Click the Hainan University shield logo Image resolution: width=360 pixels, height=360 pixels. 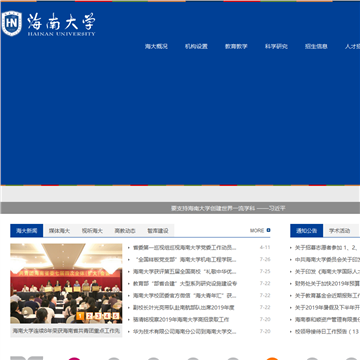pyautogui.click(x=12, y=23)
